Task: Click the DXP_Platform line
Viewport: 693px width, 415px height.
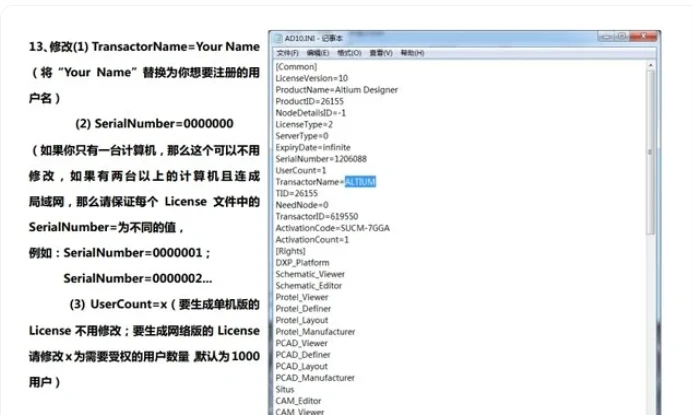Action: pyautogui.click(x=302, y=263)
